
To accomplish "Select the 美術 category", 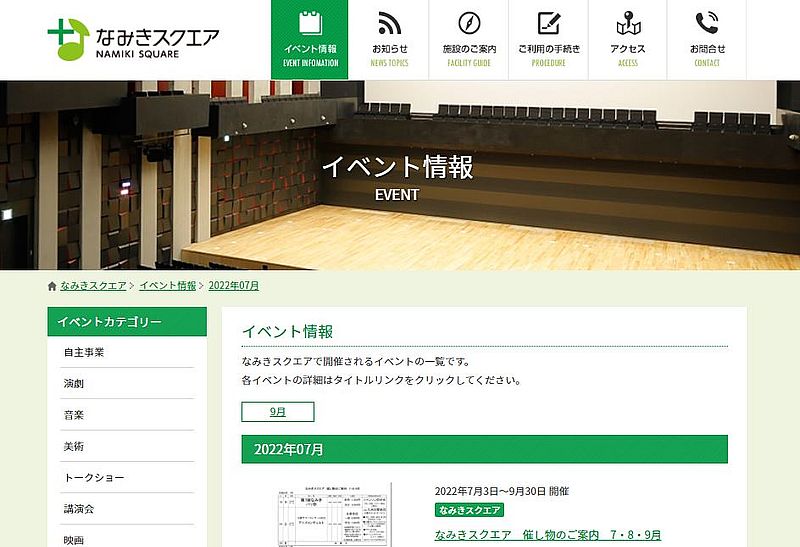I will click(127, 446).
